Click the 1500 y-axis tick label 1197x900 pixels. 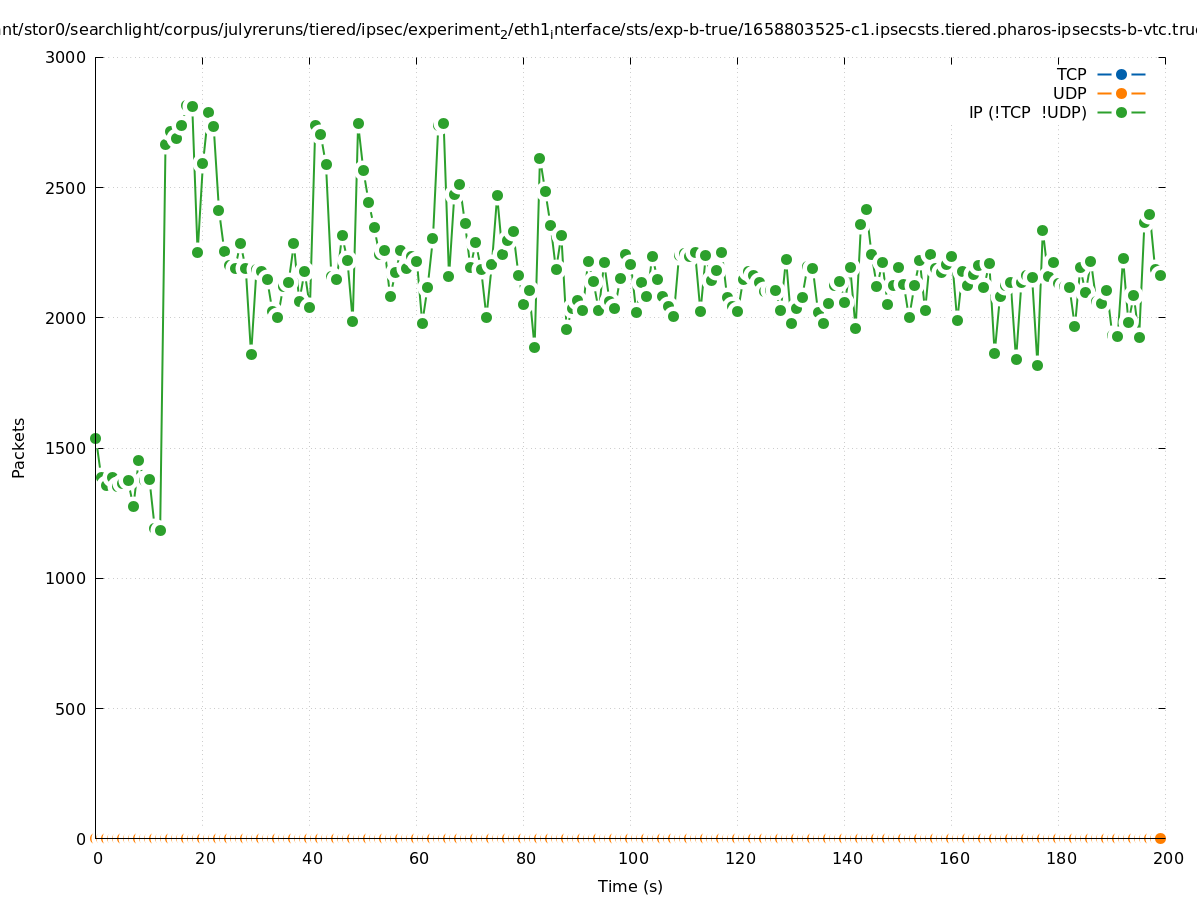tap(65, 448)
